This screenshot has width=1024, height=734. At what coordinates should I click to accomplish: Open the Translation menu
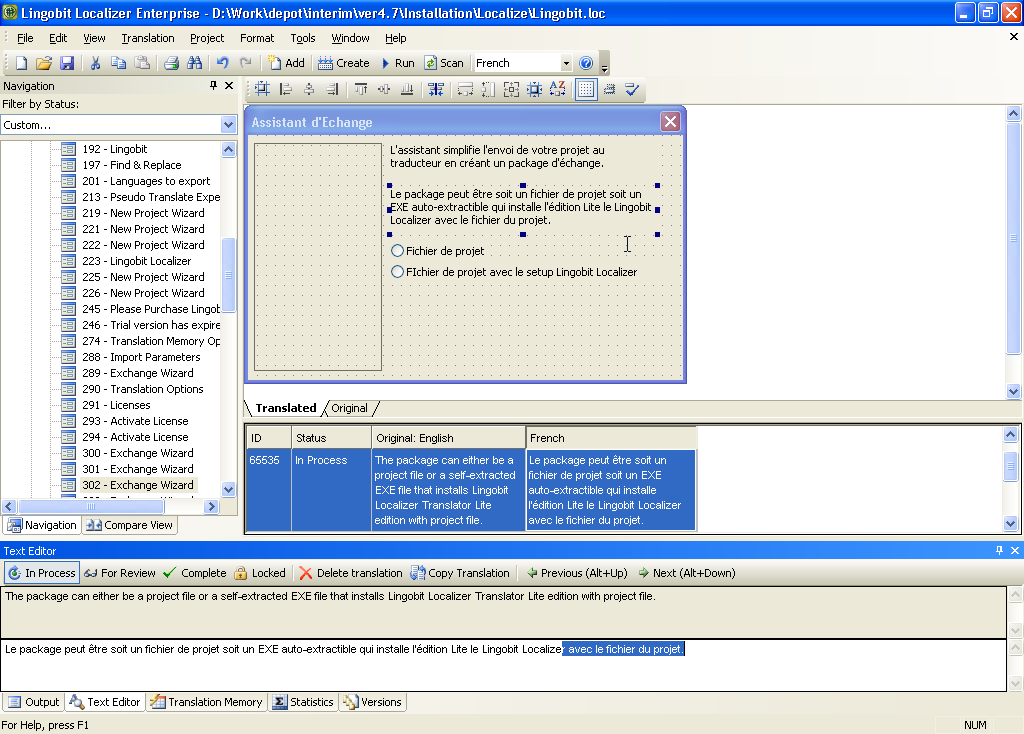pyautogui.click(x=148, y=38)
